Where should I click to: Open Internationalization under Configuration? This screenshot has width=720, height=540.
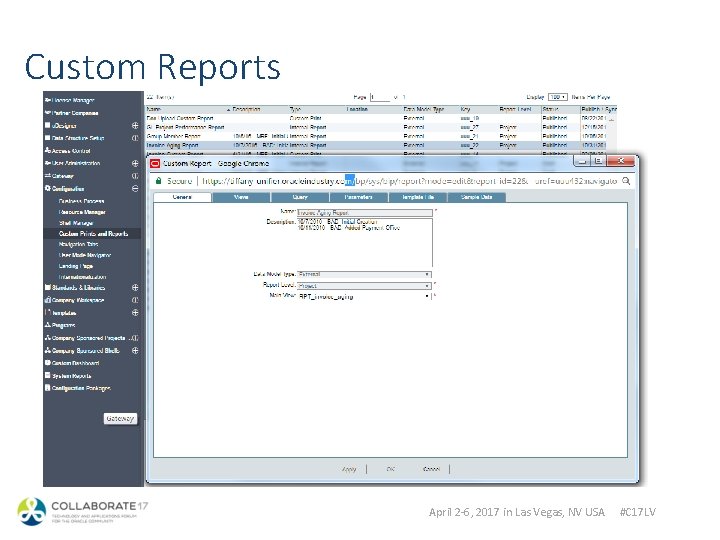[82, 277]
